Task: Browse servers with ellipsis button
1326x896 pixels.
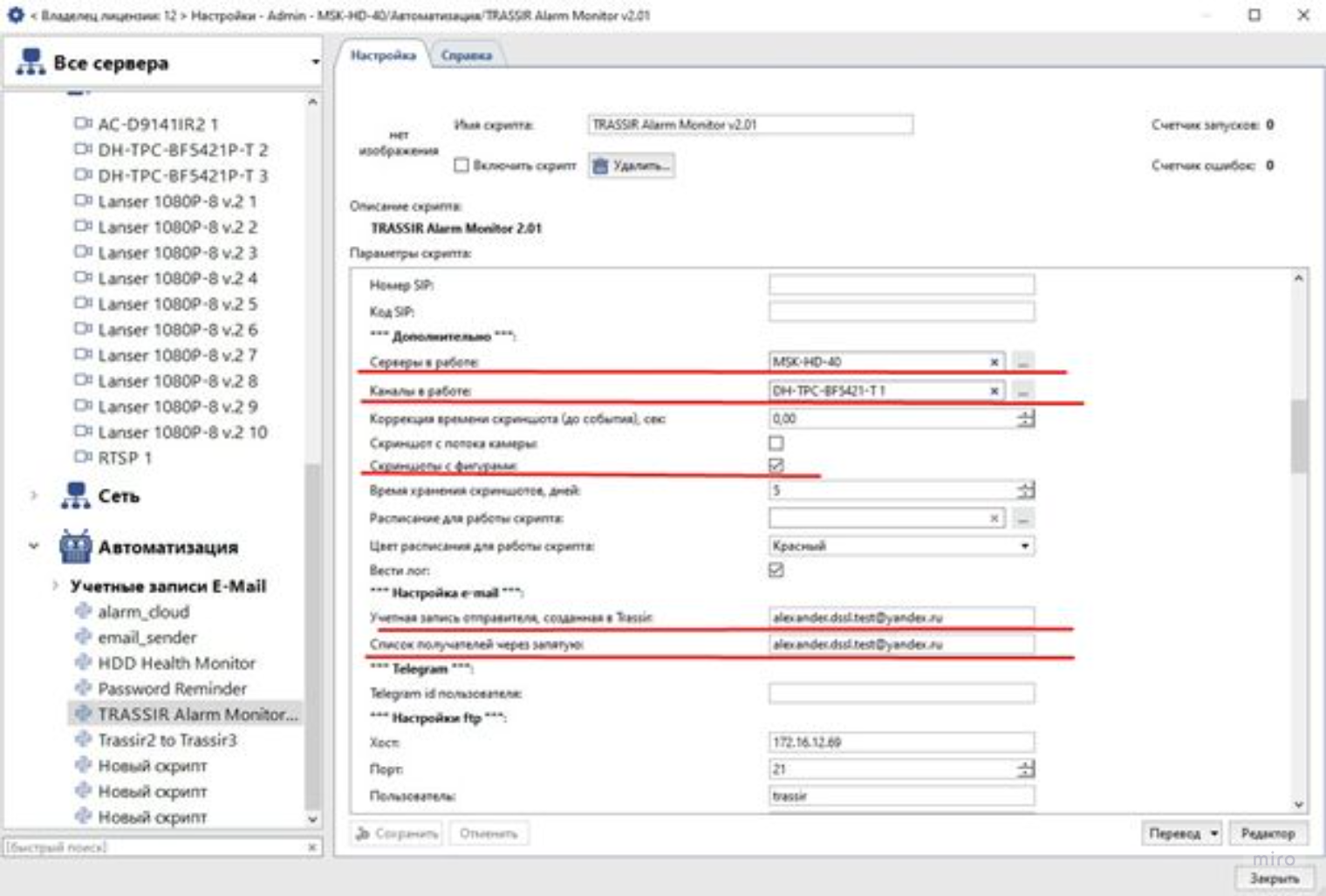Action: pyautogui.click(x=1023, y=362)
